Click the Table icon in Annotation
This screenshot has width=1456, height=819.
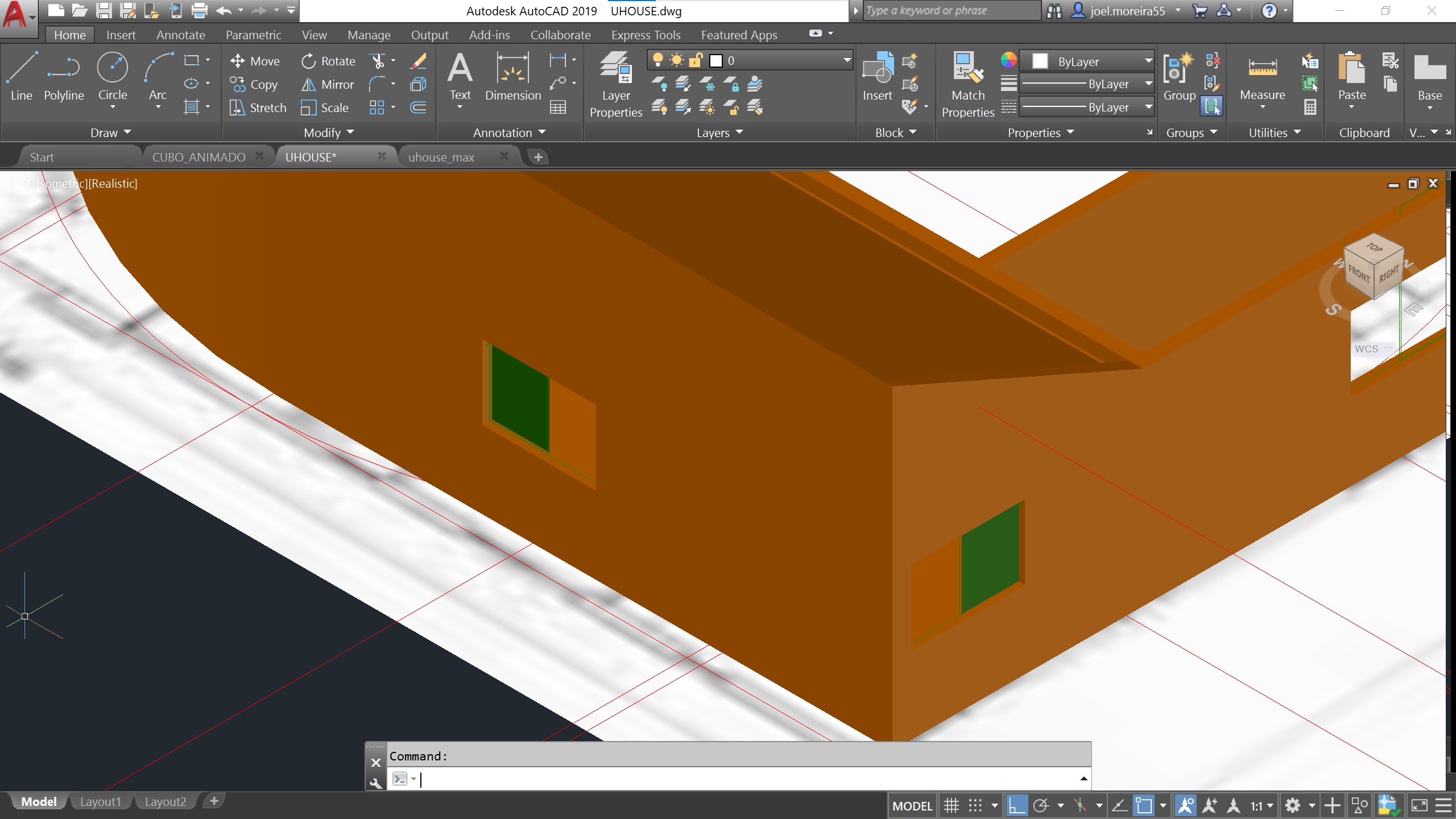pos(558,107)
